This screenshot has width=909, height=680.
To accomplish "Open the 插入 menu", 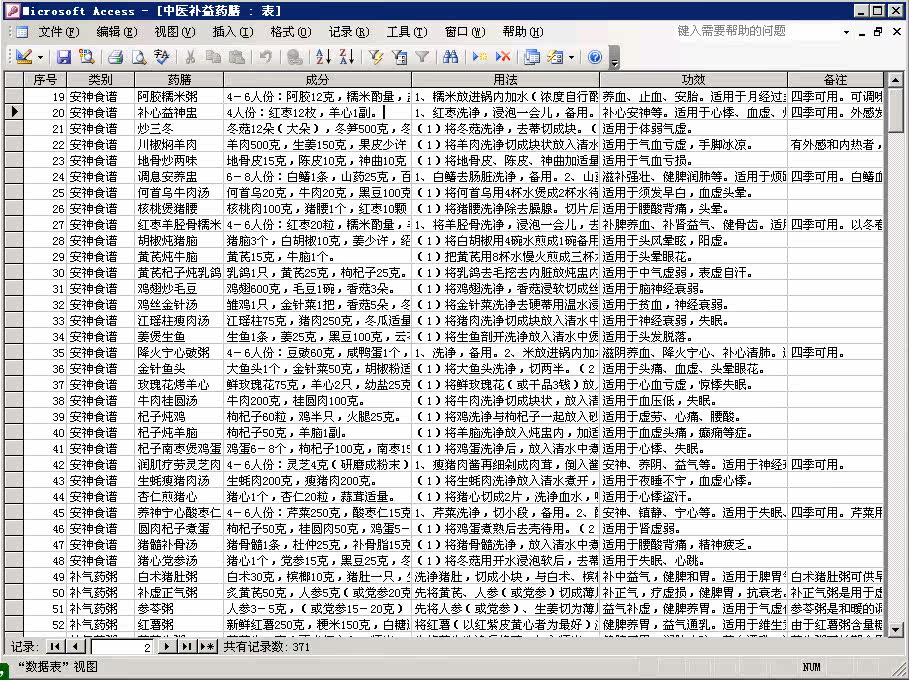I will [232, 32].
